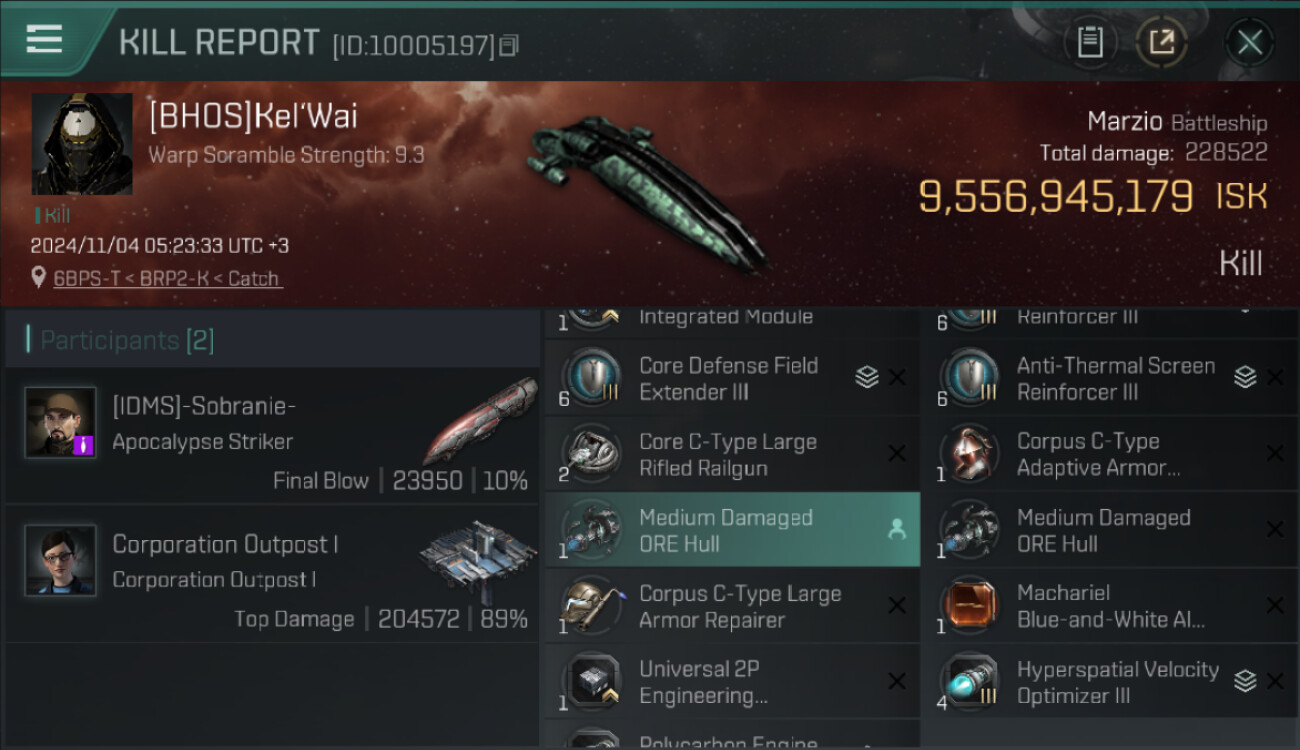1300x750 pixels.
Task: Click the Kel'Wai character portrait
Action: [82, 144]
